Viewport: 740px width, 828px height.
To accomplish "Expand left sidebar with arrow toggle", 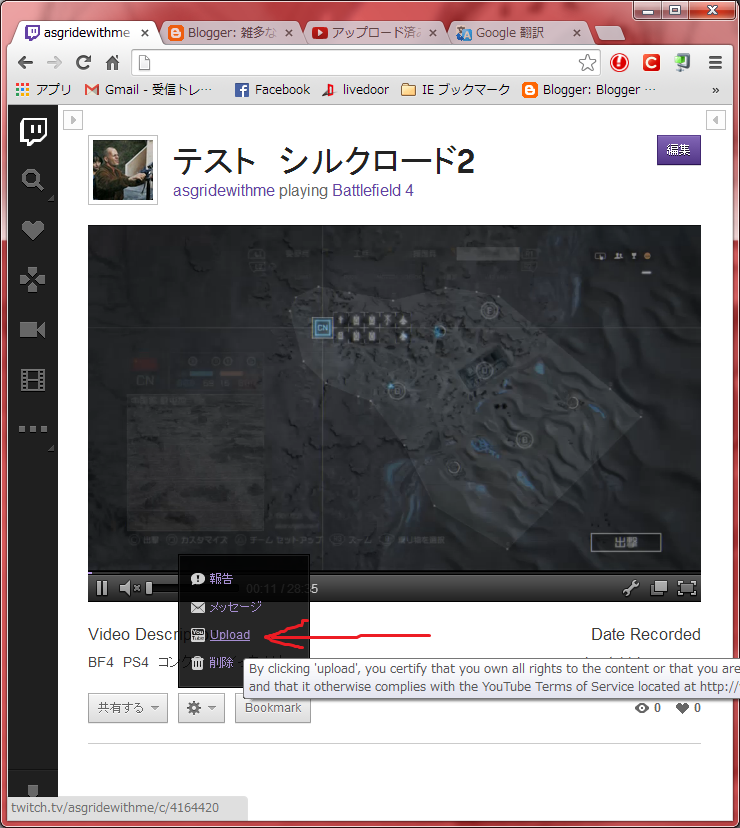I will pos(73,120).
